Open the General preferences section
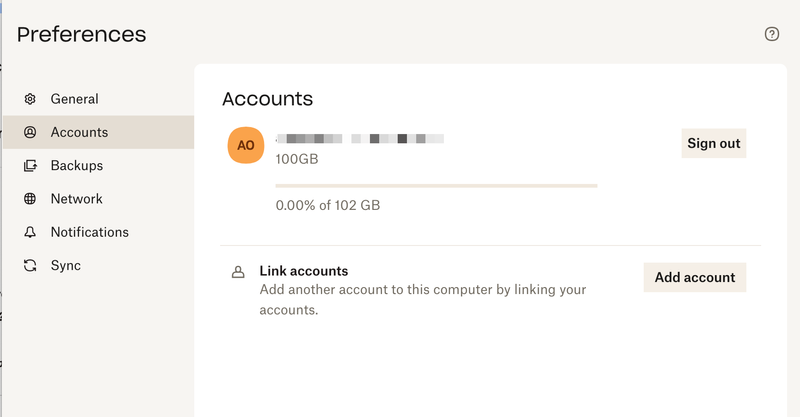The width and height of the screenshot is (800, 417). pos(74,99)
